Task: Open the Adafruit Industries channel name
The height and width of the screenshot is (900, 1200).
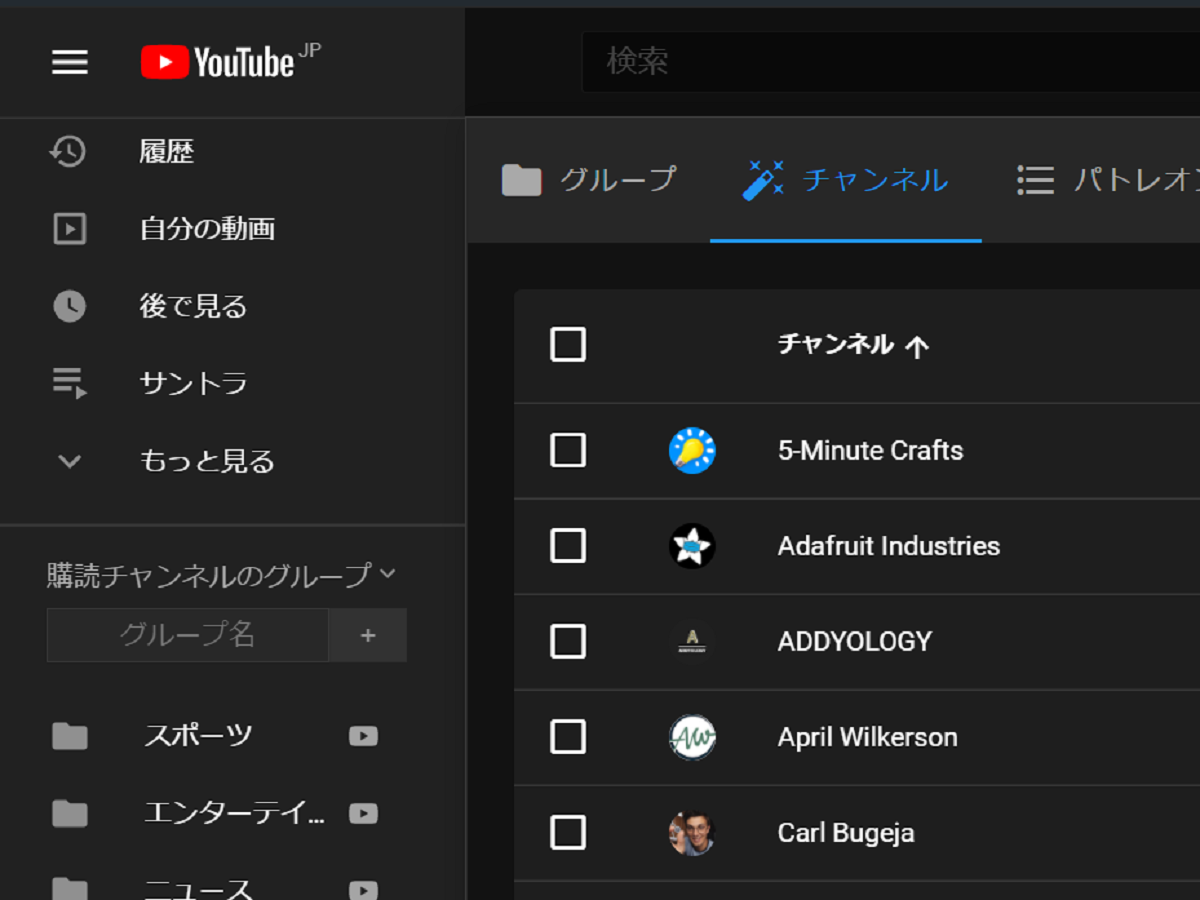Action: coord(889,546)
